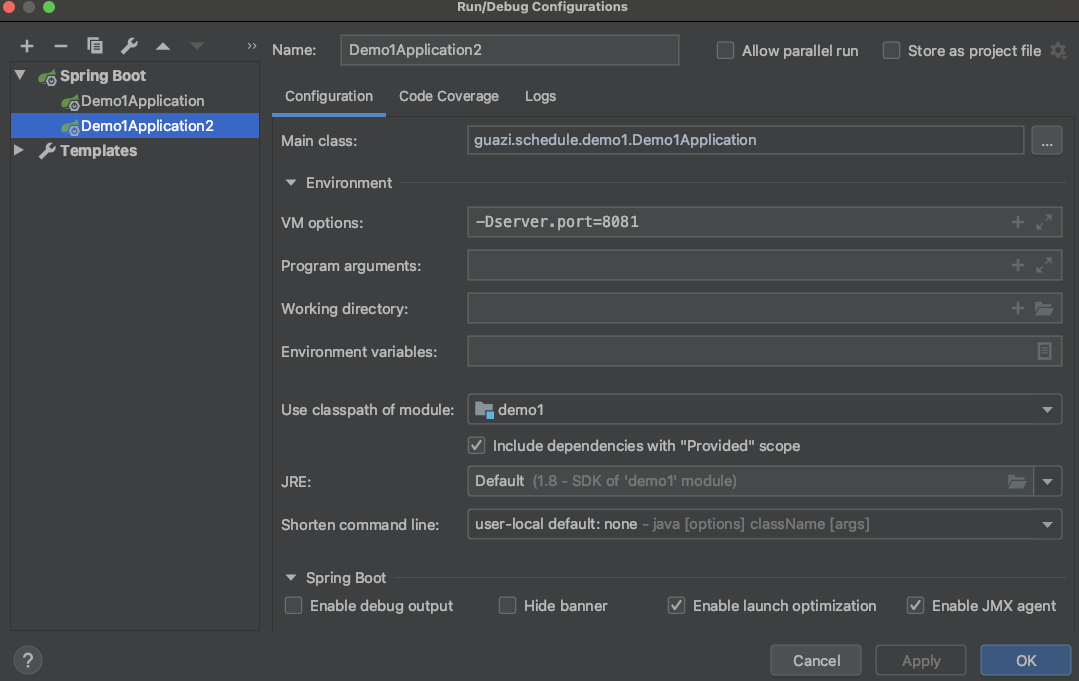Switch to the Code Coverage tab
Image resolution: width=1079 pixels, height=681 pixels.
click(448, 96)
